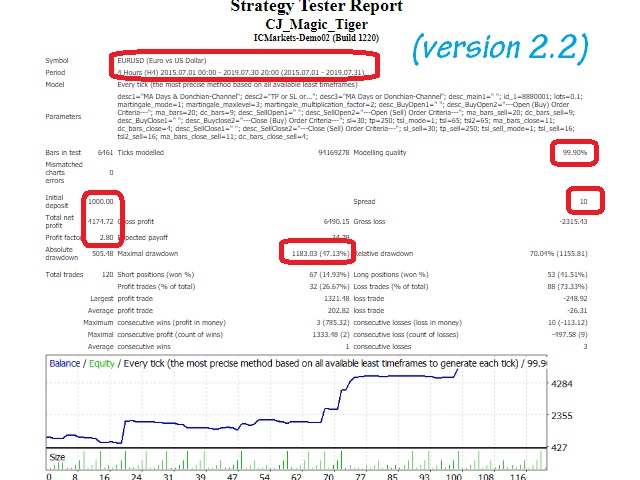Image resolution: width=640 pixels, height=480 pixels.
Task: Click the Long positions (won %) label
Action: 391,275
